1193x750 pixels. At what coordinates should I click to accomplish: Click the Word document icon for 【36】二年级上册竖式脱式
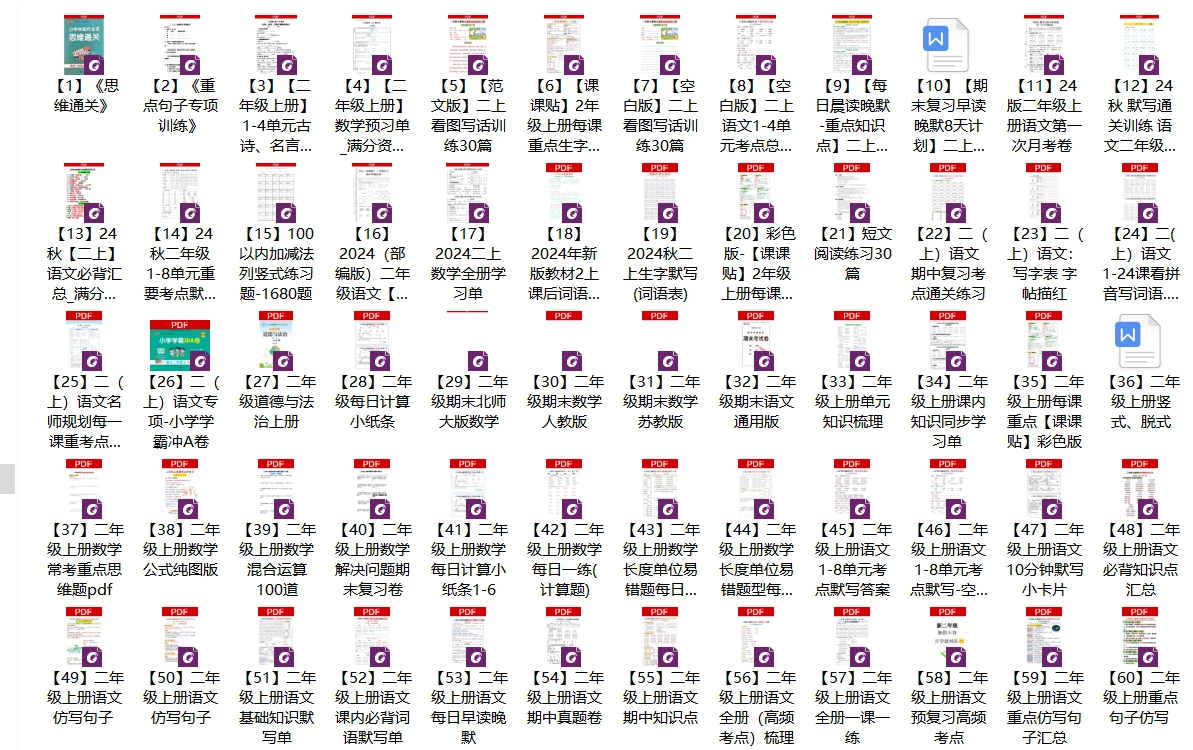point(1141,340)
